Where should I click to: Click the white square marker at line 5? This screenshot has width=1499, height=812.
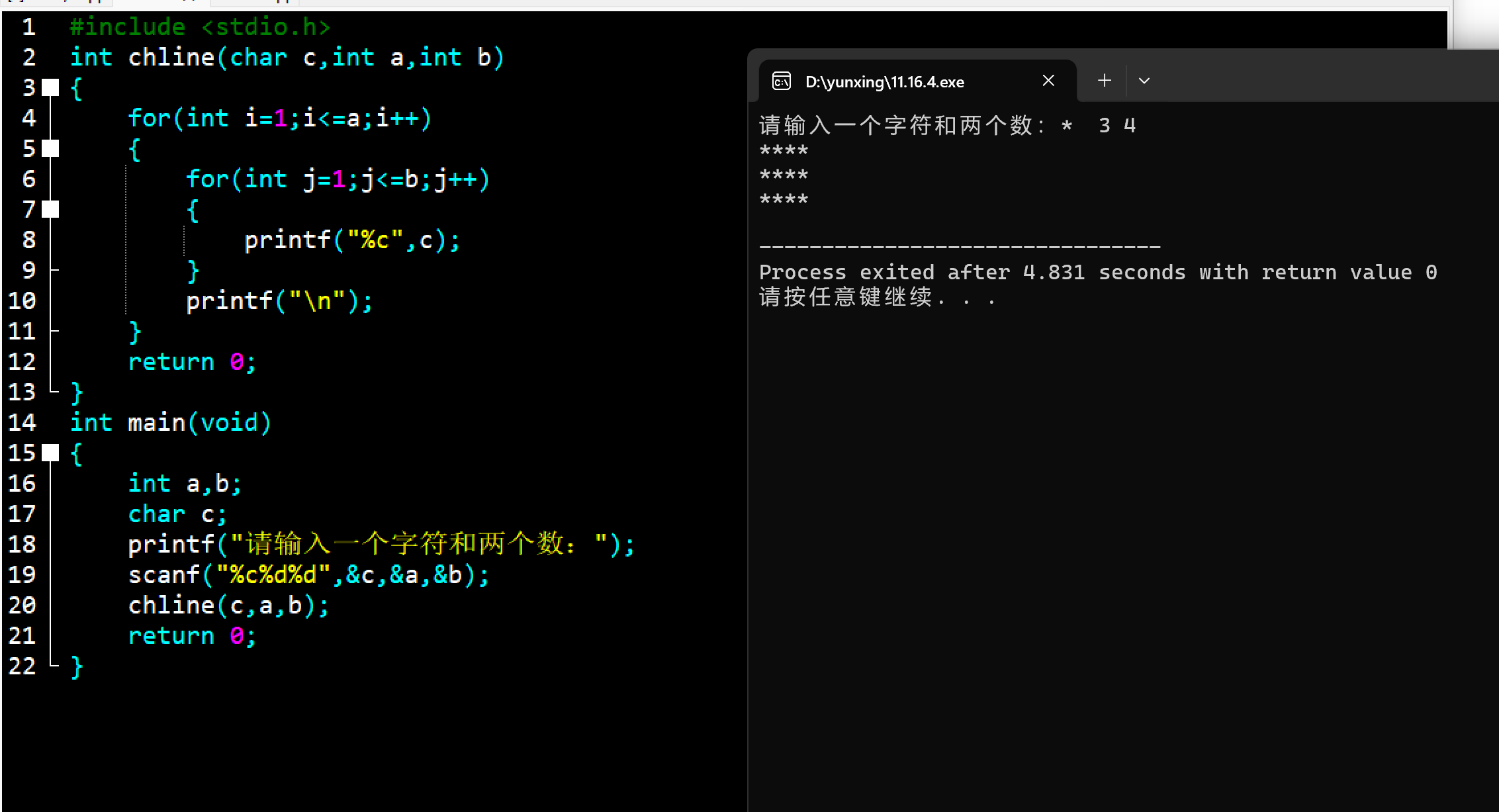50,148
